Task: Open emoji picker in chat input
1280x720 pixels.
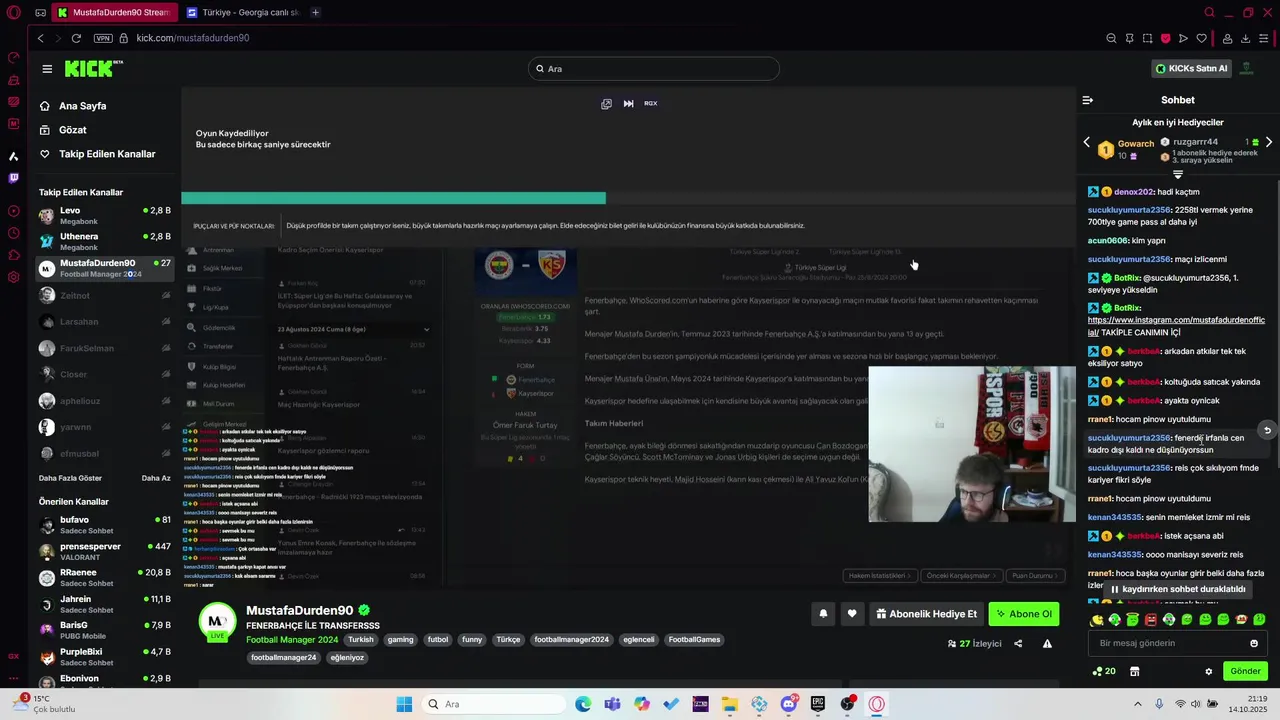Action: click(x=1254, y=643)
